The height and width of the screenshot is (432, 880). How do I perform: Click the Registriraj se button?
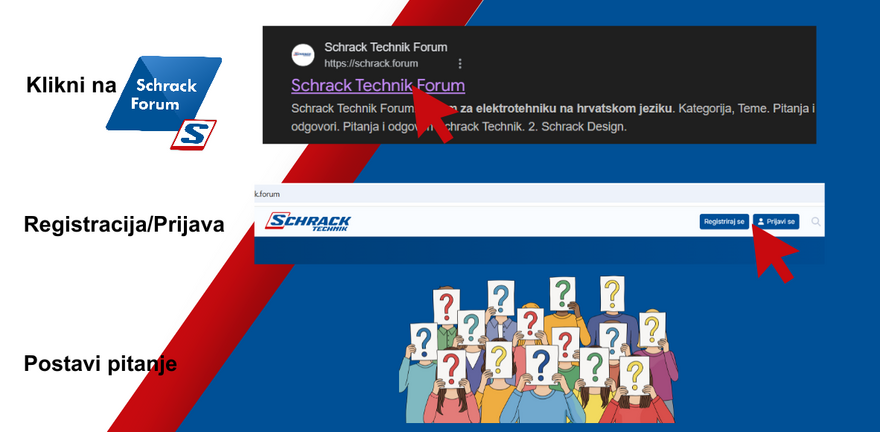click(724, 222)
